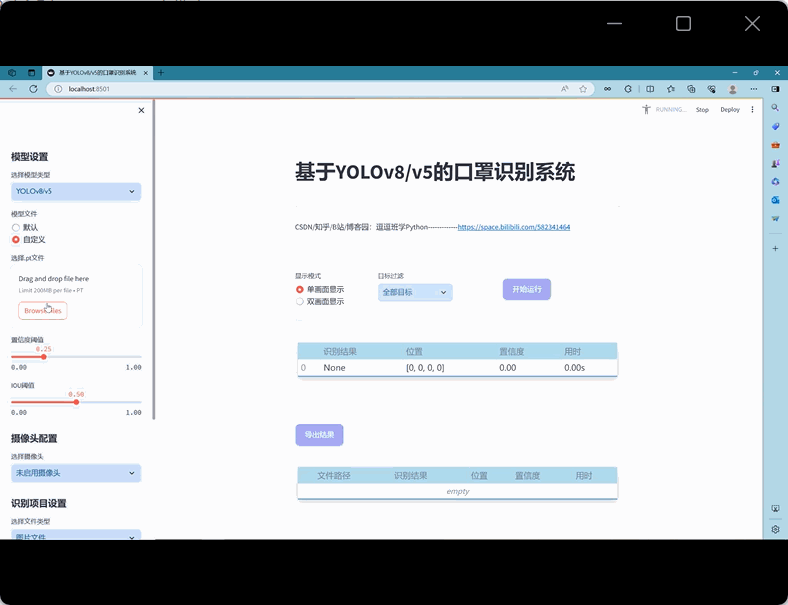Expand the YOLOv8/v5 model type dropdown
The width and height of the screenshot is (788, 605).
point(76,191)
